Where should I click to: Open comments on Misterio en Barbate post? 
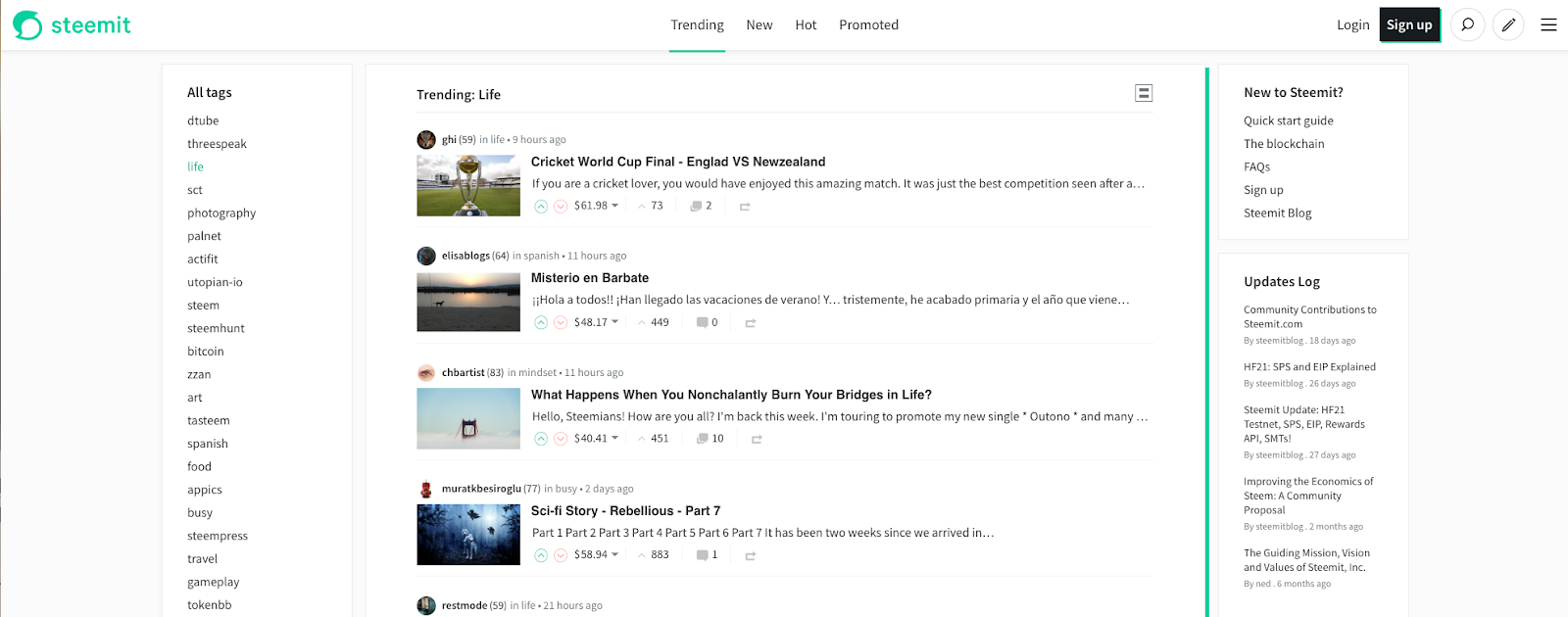[x=707, y=322]
